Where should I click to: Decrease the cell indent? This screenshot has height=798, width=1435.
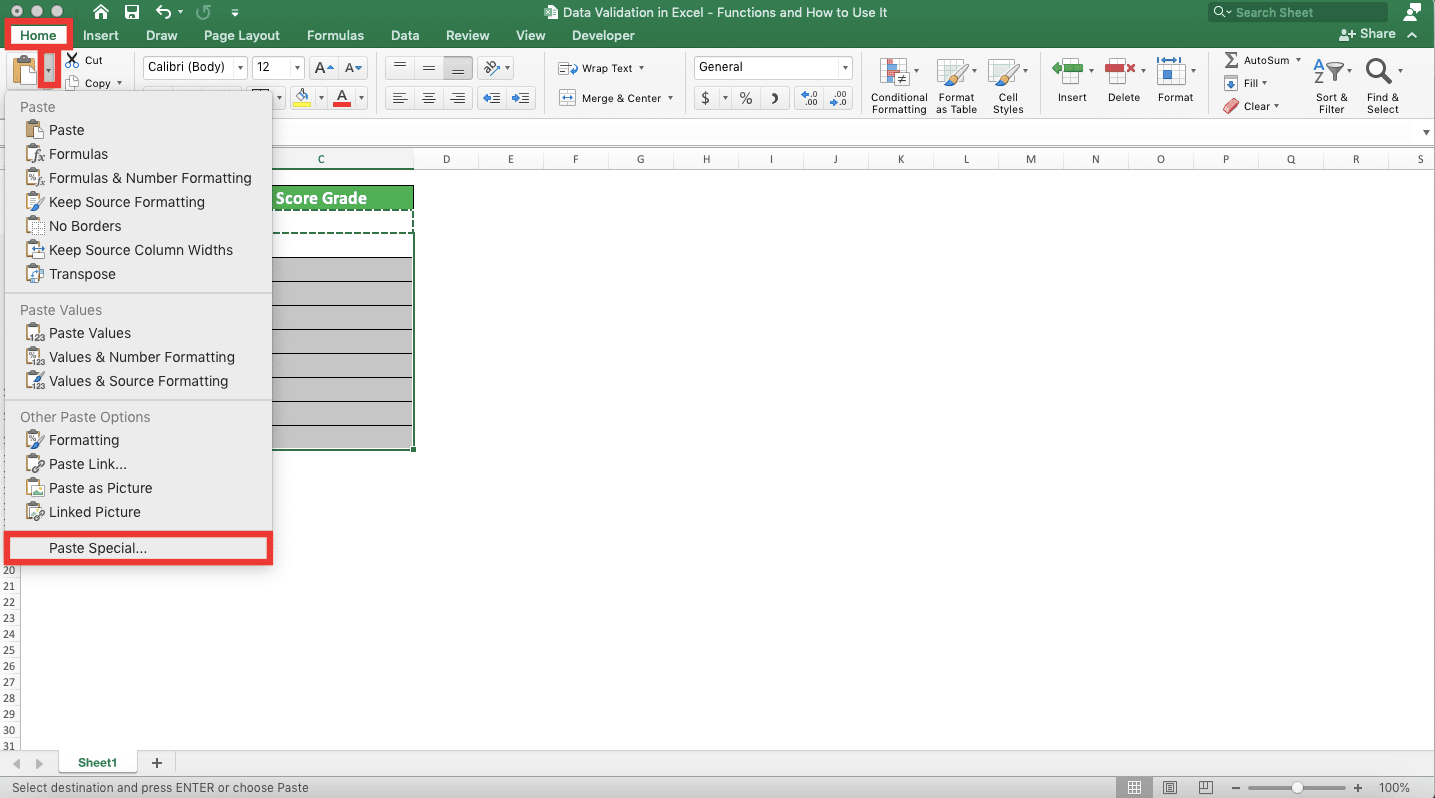pos(491,98)
